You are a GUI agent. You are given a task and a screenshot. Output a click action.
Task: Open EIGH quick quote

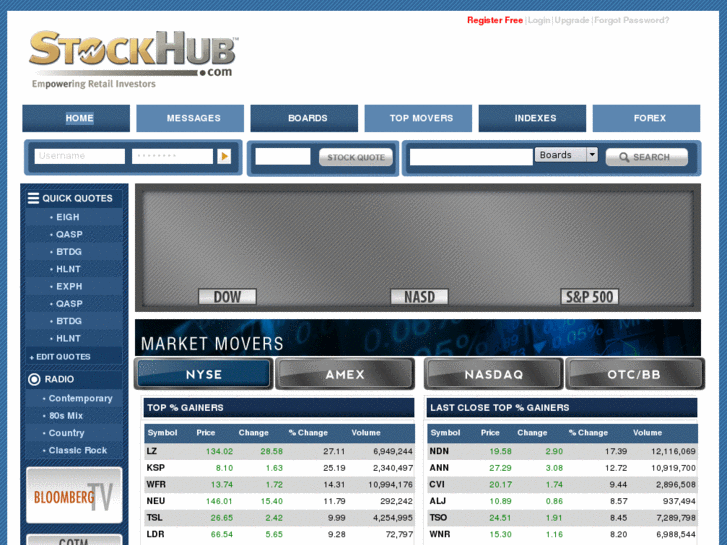pyautogui.click(x=68, y=217)
